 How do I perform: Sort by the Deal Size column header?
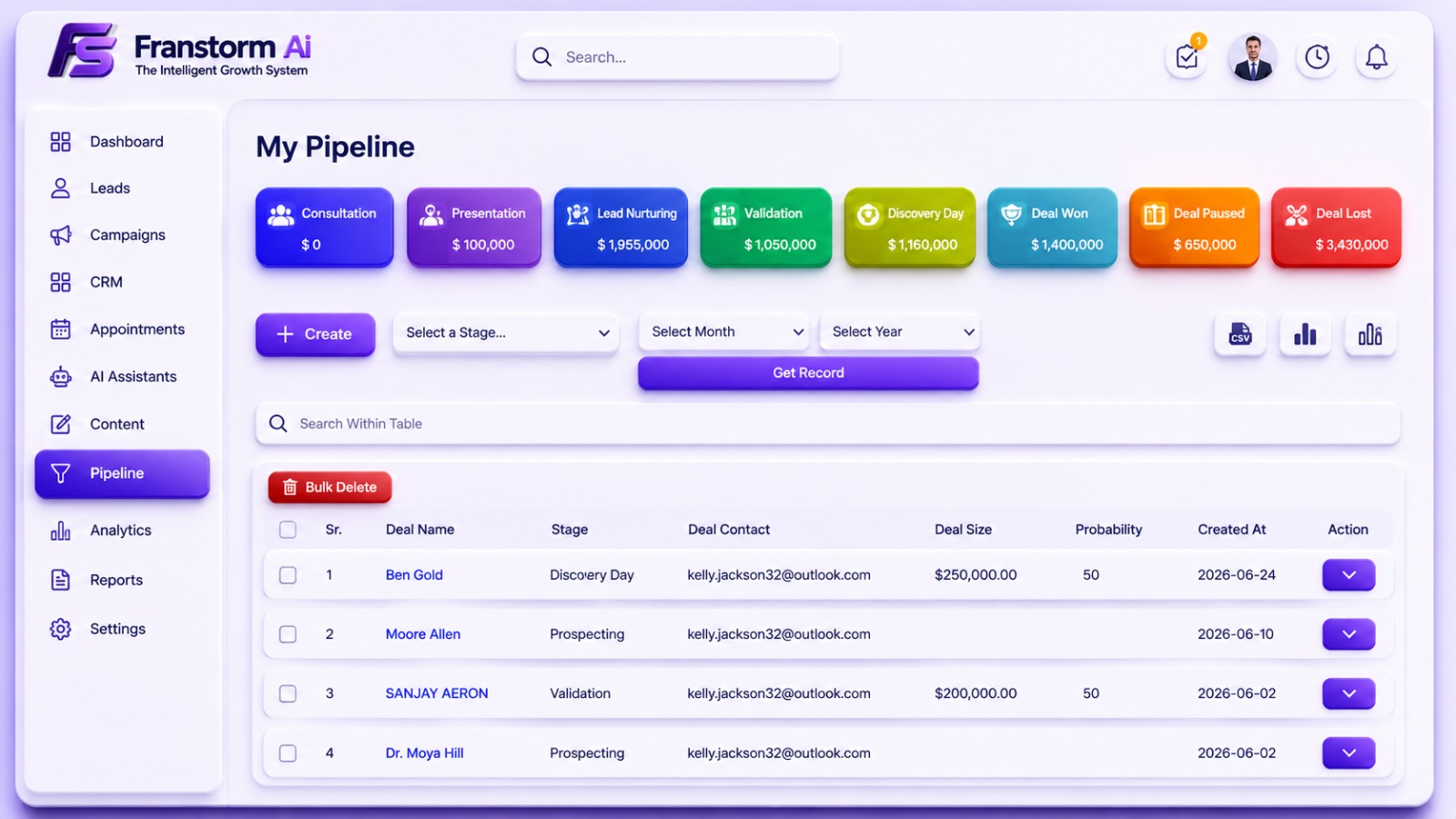[963, 530]
